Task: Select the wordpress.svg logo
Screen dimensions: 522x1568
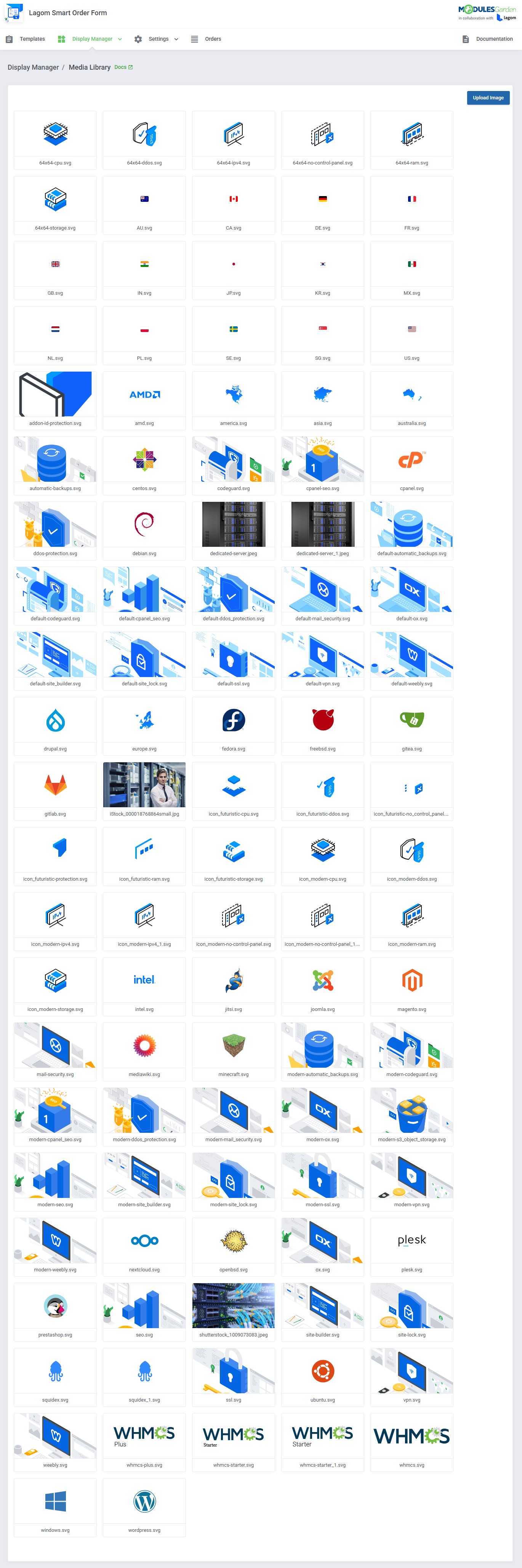Action: [144, 1501]
